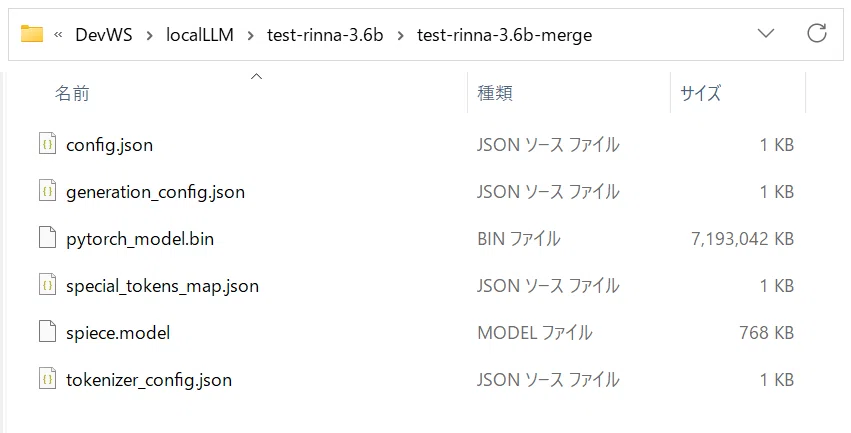Click the tokenizer_config.json file icon
Image resolution: width=851 pixels, height=433 pixels.
pos(47,379)
